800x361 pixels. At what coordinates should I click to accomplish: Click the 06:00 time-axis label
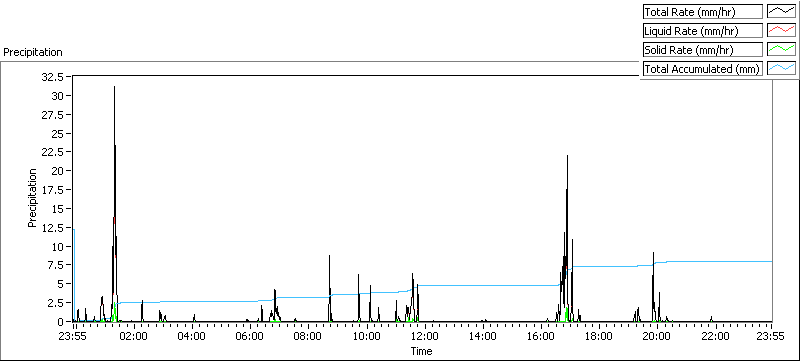(250, 336)
